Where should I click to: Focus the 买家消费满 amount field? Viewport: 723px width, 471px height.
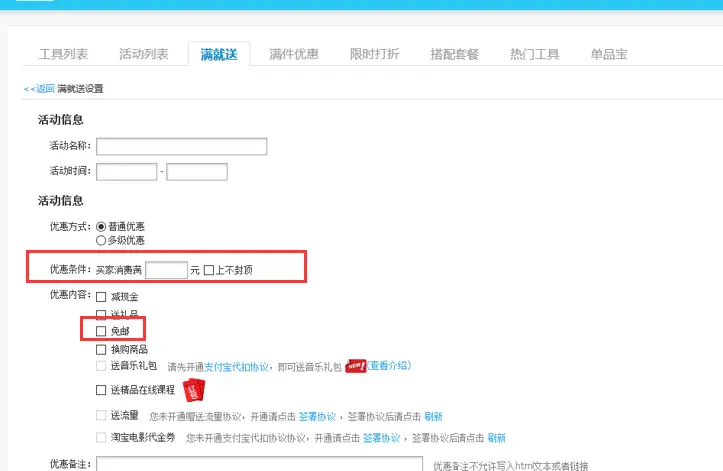[166, 270]
